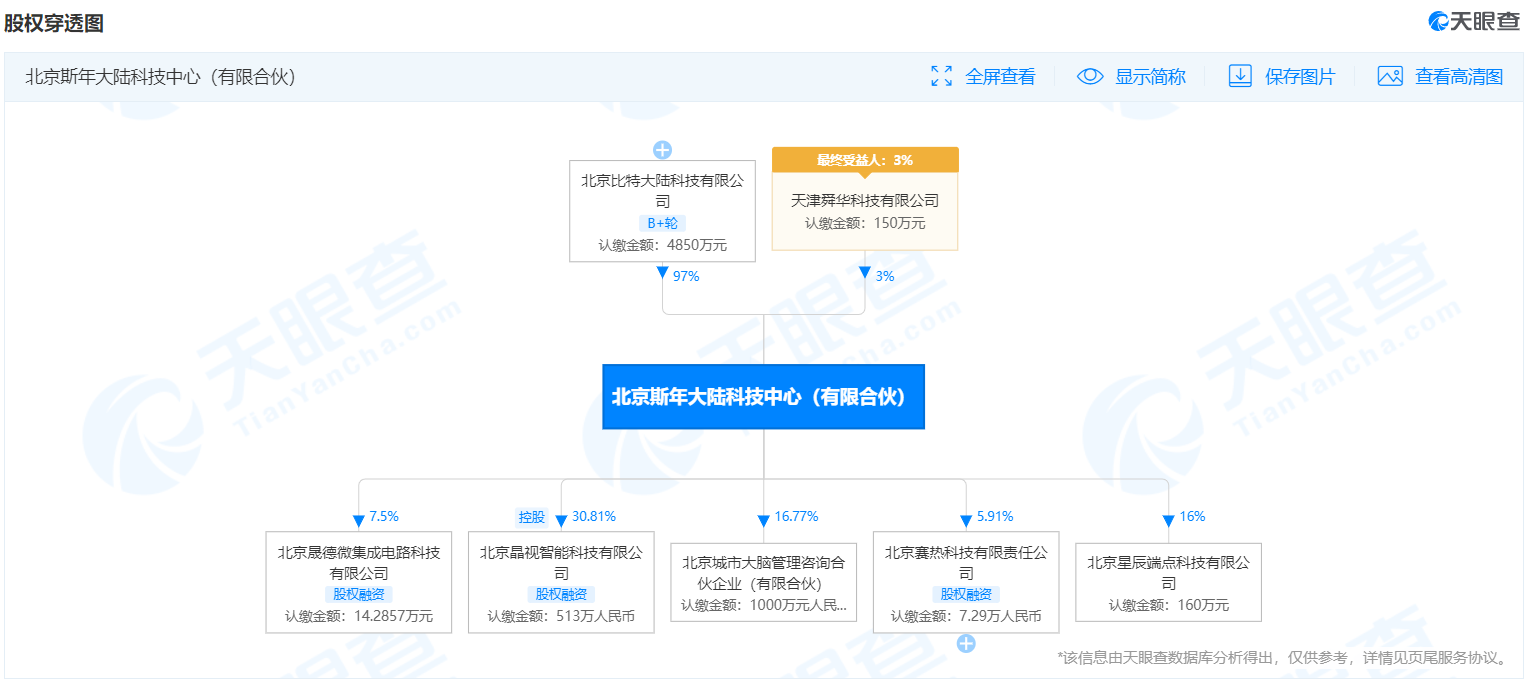1524x687 pixels.
Task: Toggle 显示简称 short names
Action: tap(1150, 77)
